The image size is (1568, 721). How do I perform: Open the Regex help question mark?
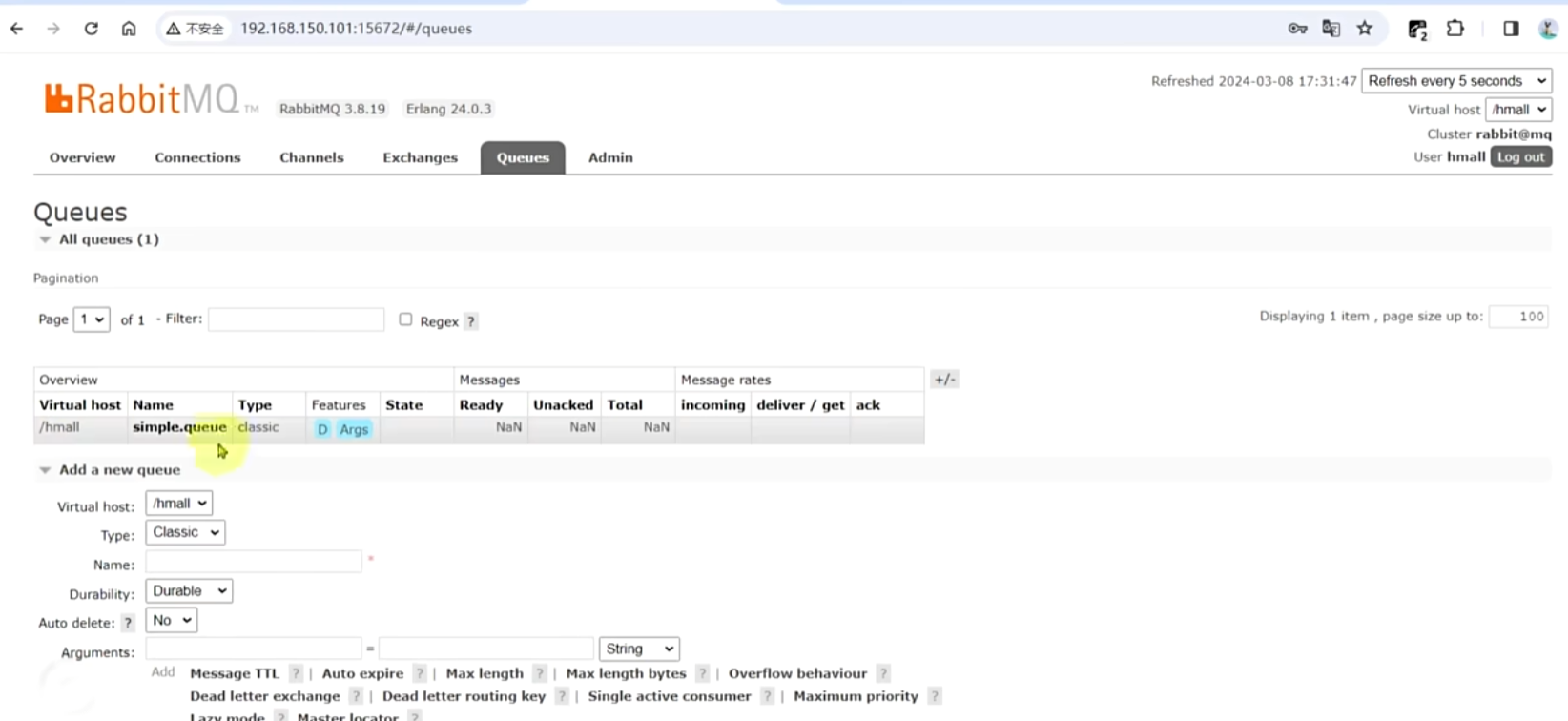[x=471, y=321]
